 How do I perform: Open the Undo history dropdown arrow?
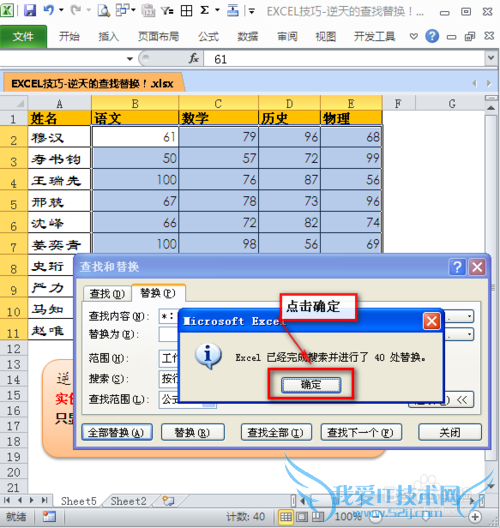click(61, 10)
